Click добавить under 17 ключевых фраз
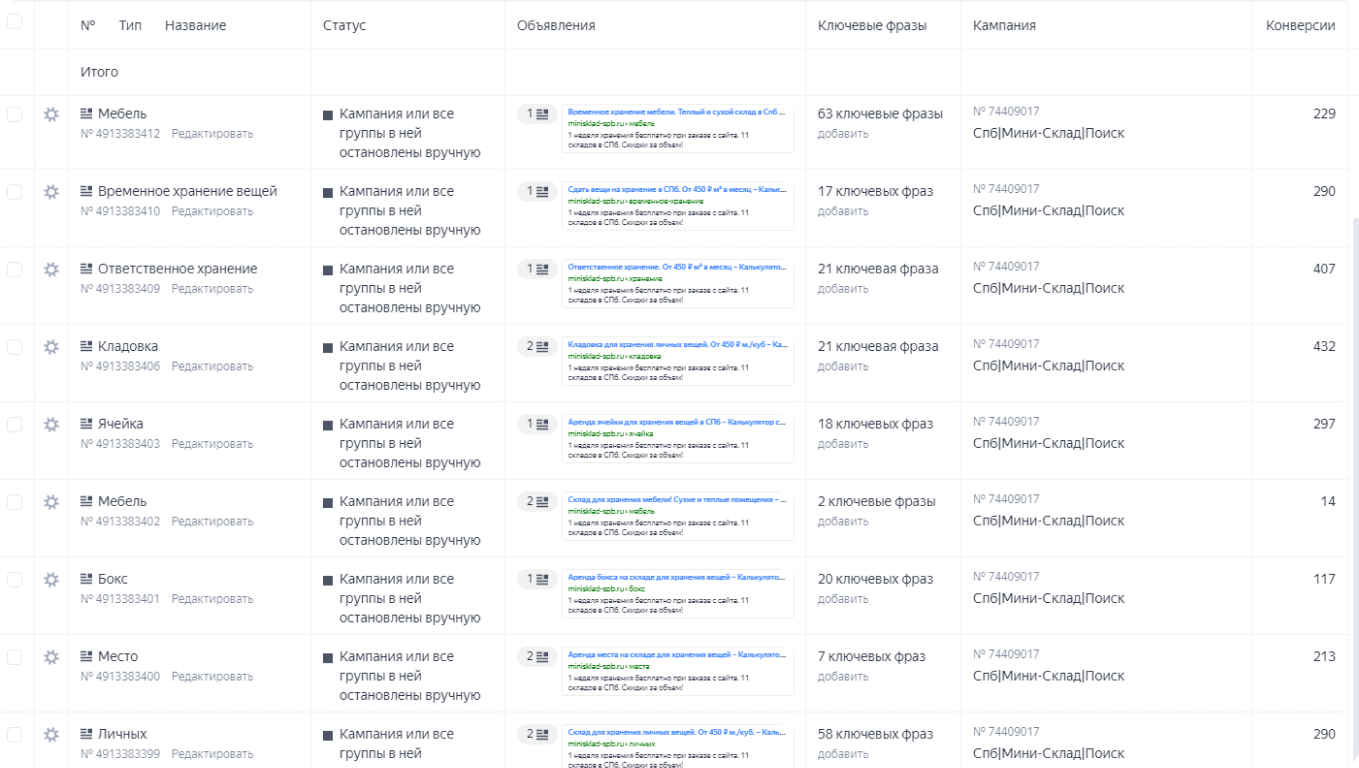 [843, 211]
